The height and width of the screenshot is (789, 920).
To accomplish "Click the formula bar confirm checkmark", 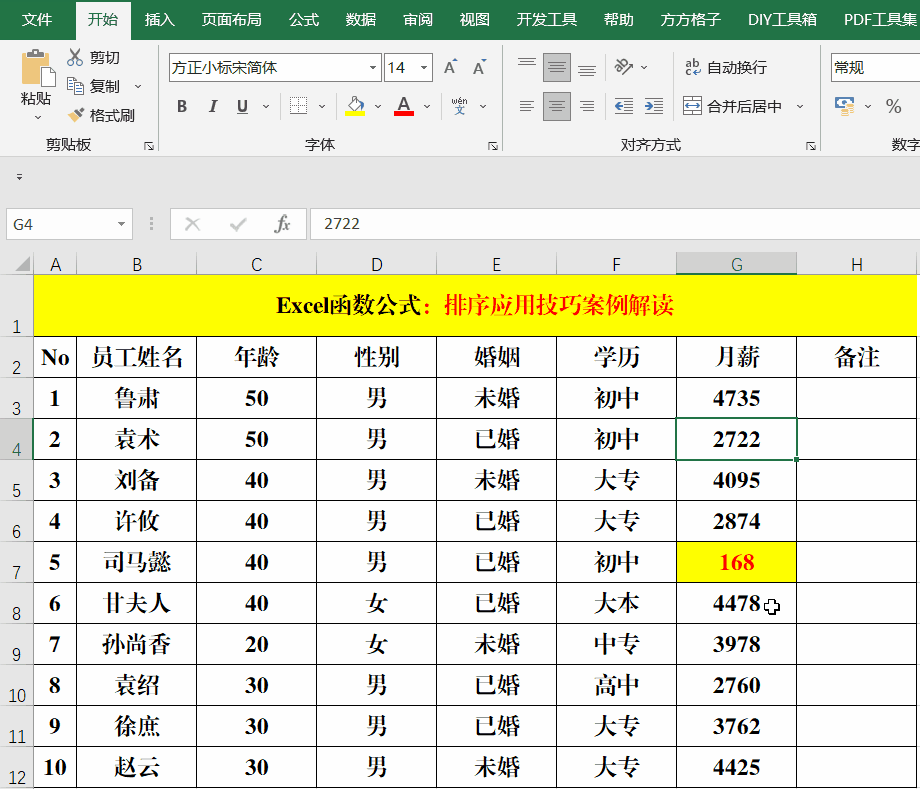I will [238, 224].
